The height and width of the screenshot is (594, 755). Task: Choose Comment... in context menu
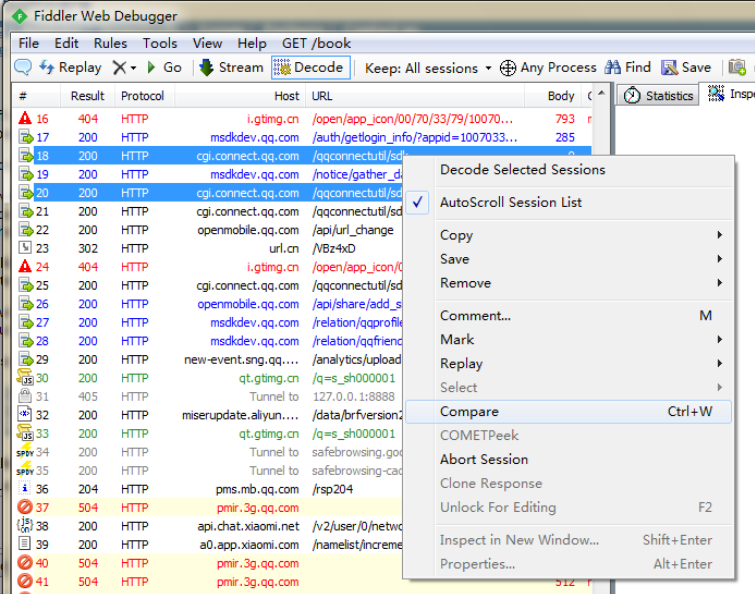(568, 316)
